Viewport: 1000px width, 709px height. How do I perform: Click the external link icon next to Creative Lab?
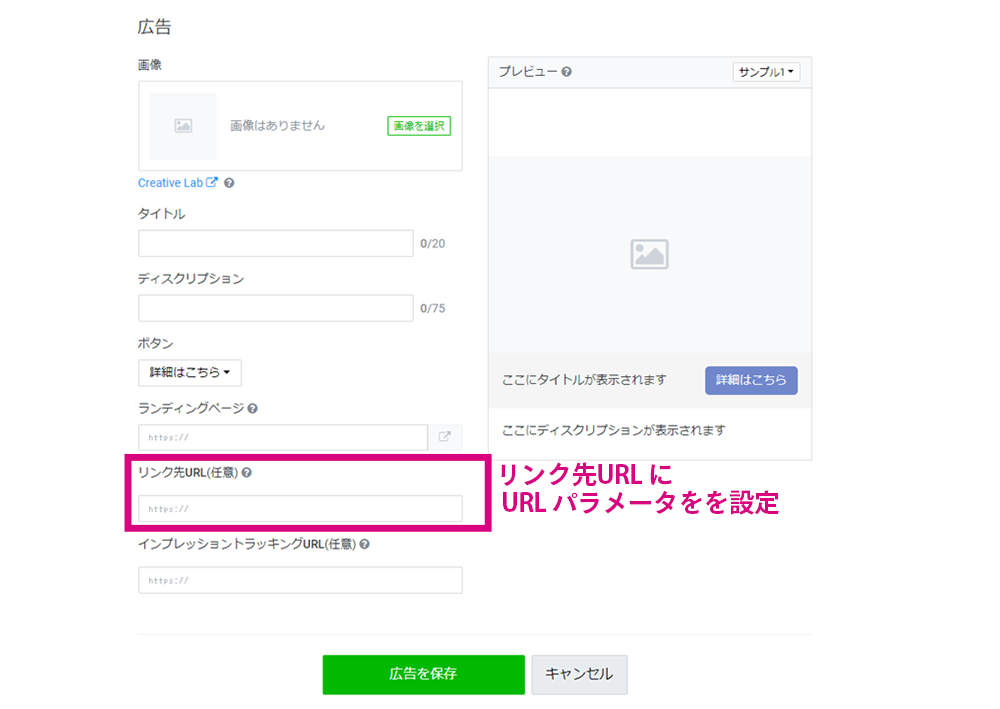point(212,182)
